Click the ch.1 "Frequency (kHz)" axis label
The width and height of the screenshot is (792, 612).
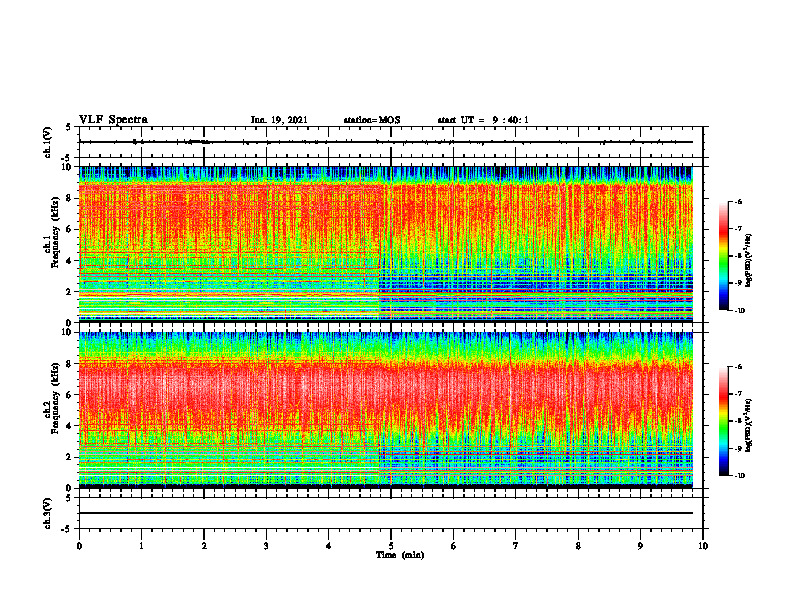(55, 232)
